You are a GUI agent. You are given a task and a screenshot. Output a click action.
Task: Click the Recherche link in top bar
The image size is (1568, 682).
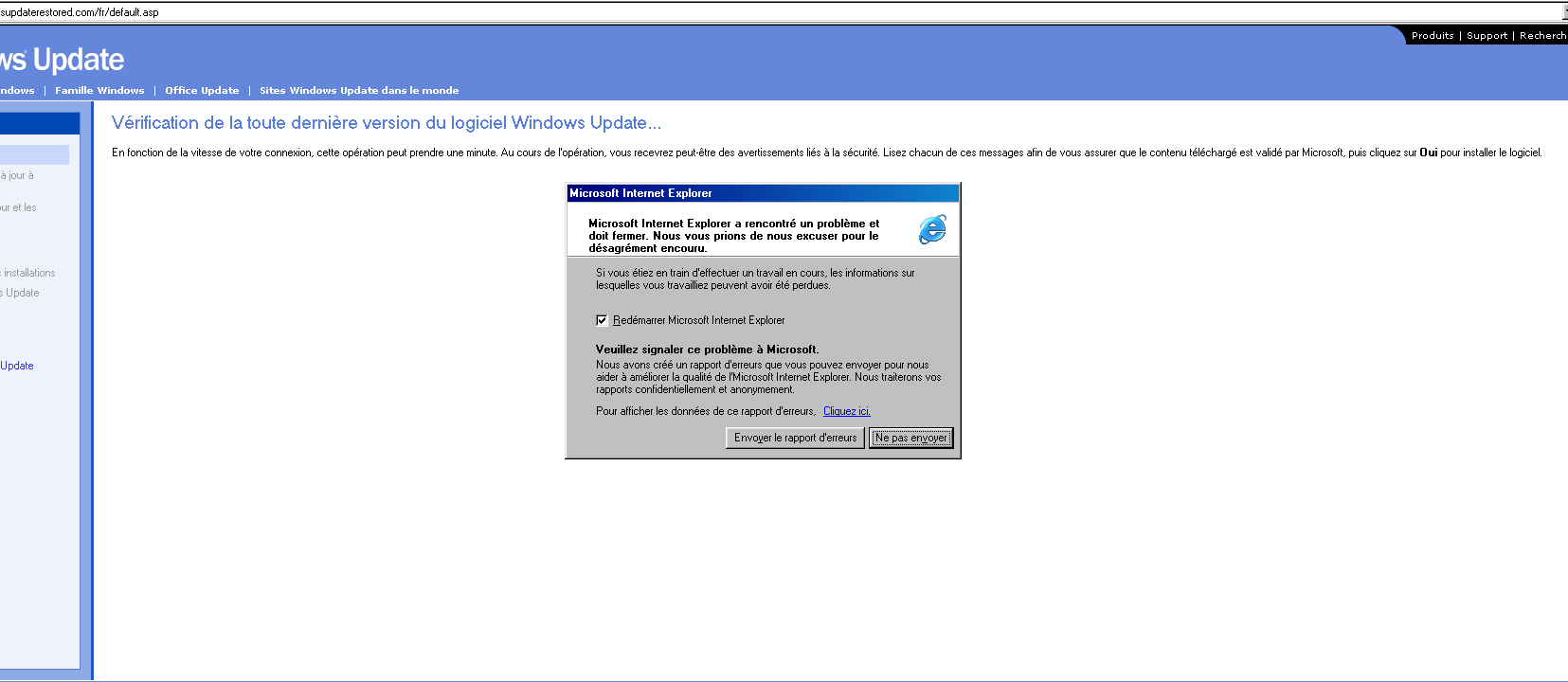click(x=1543, y=36)
